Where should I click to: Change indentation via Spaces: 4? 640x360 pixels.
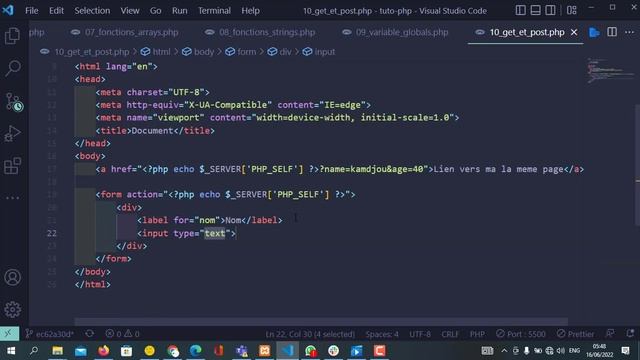tap(382, 334)
